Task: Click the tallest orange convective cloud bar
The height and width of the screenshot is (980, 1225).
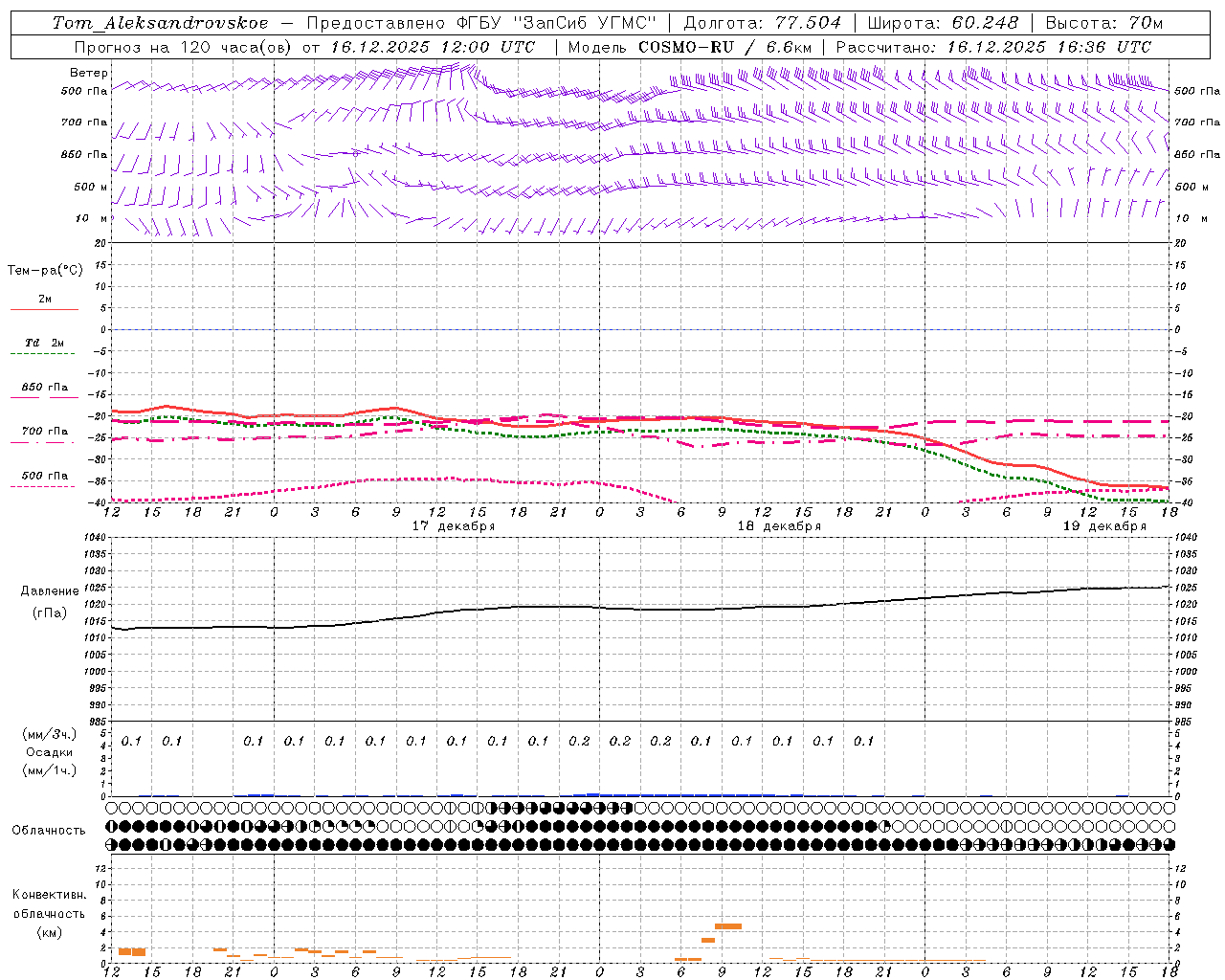Action: (728, 926)
